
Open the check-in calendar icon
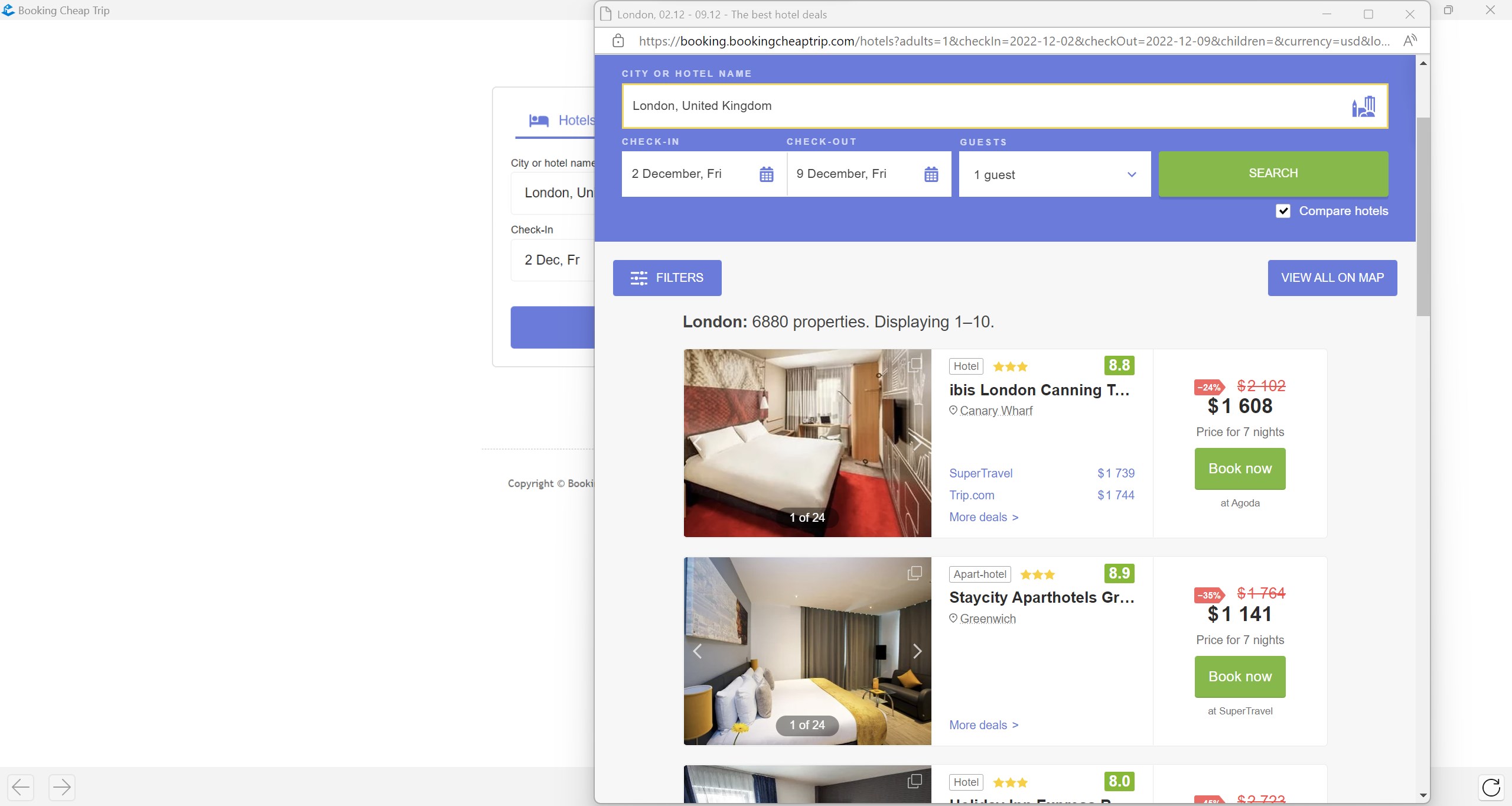766,174
